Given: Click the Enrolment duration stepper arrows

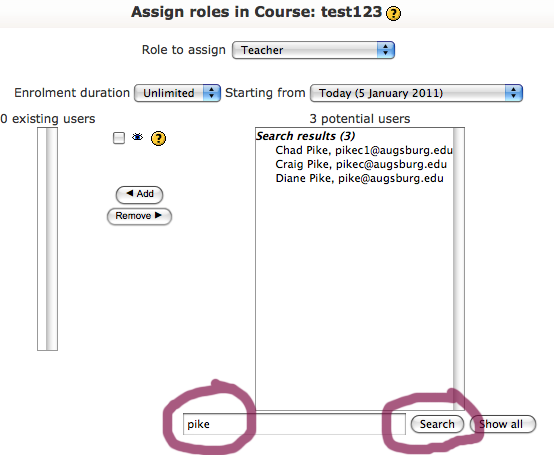Looking at the screenshot, I should pyautogui.click(x=212, y=93).
